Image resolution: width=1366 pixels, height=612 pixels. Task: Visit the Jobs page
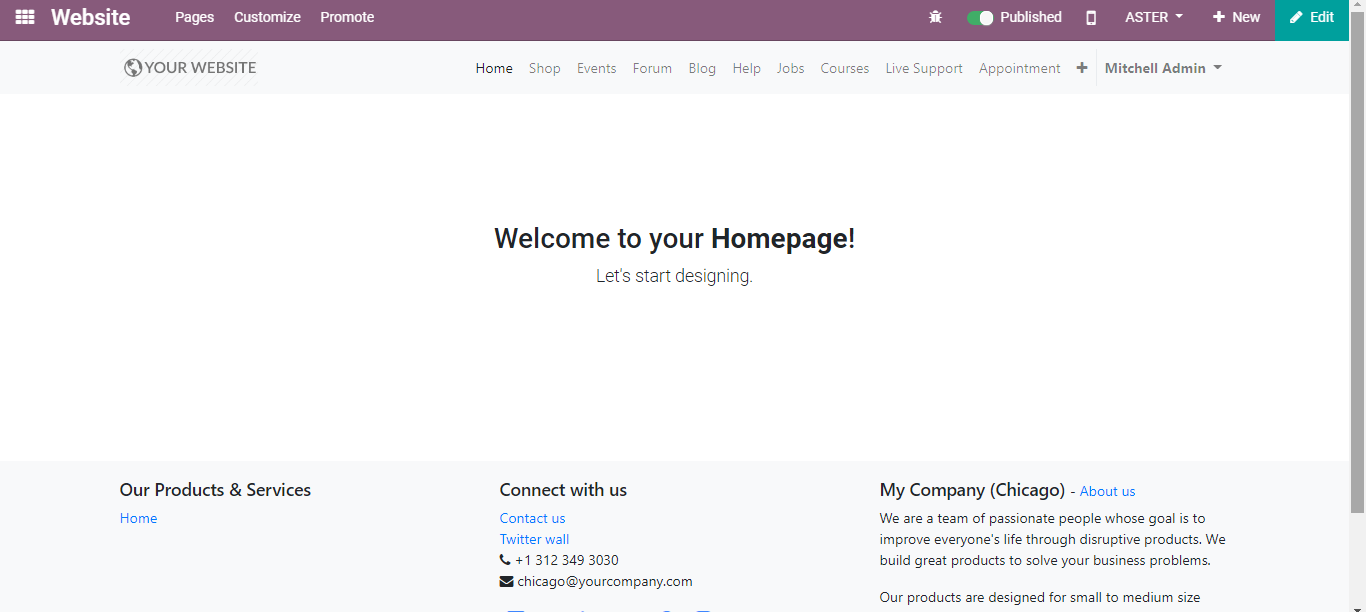tap(791, 68)
